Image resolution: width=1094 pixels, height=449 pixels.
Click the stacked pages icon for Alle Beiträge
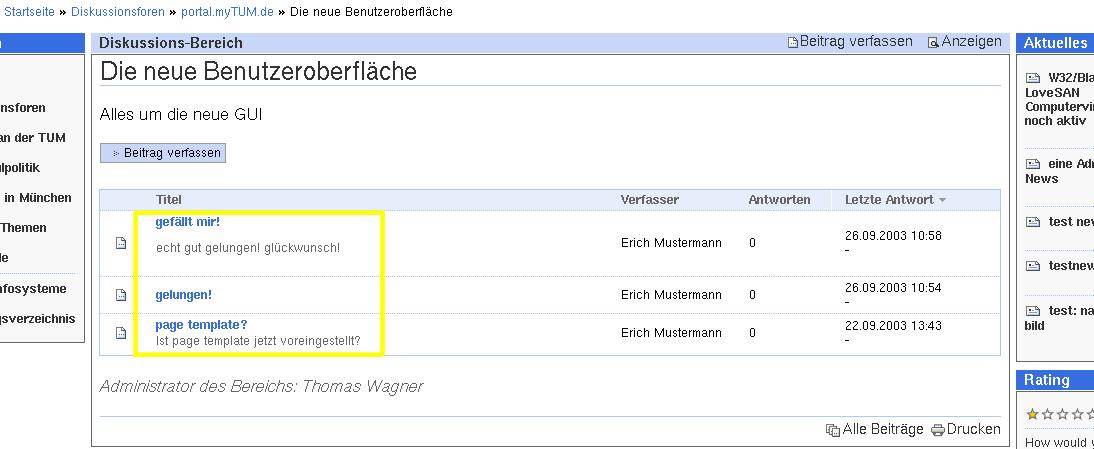pos(832,430)
